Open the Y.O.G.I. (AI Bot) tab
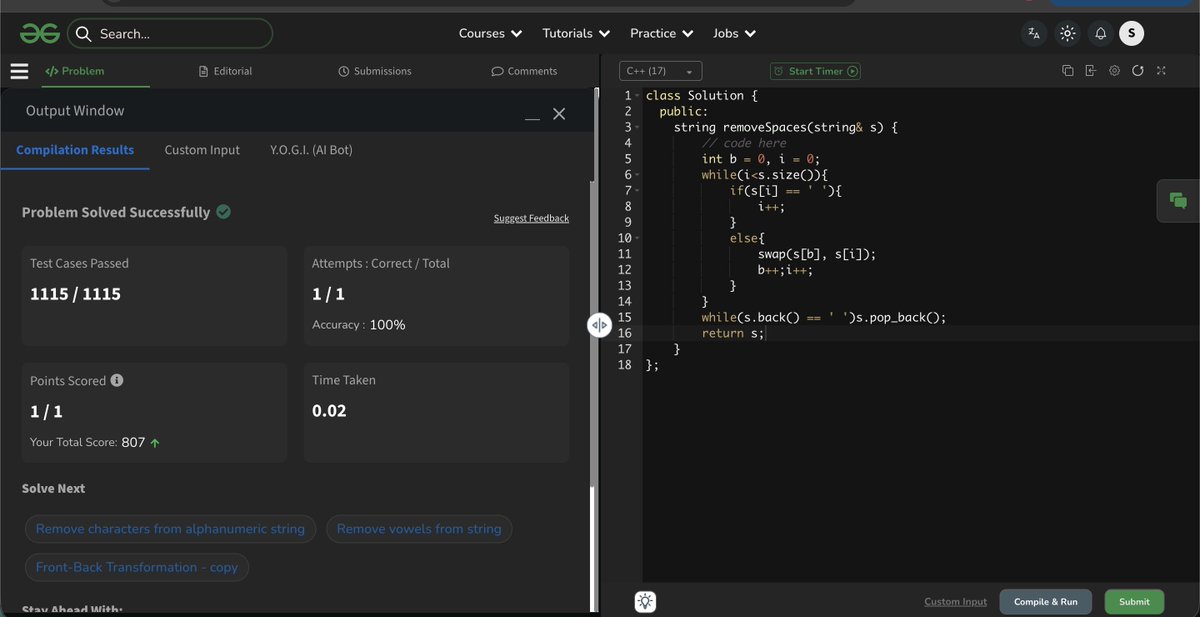This screenshot has height=617, width=1200. coord(311,150)
